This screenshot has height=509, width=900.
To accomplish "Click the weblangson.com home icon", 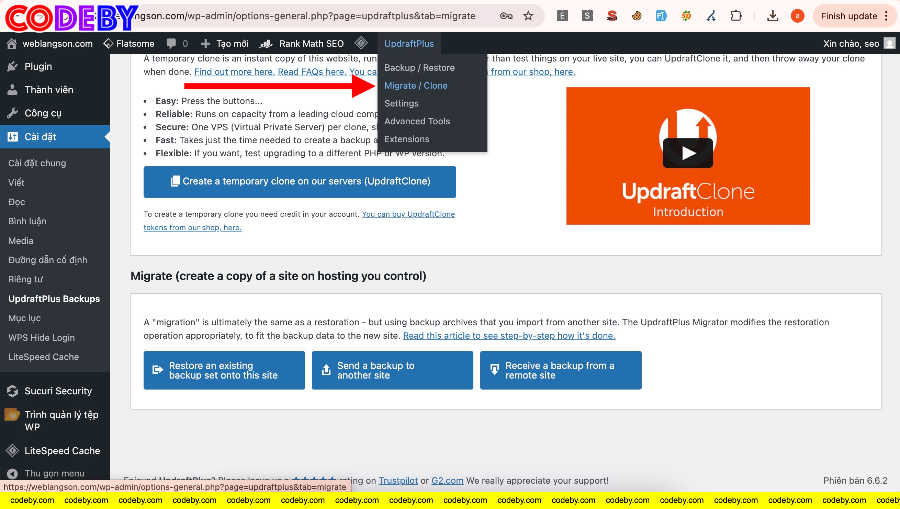I will (x=11, y=44).
